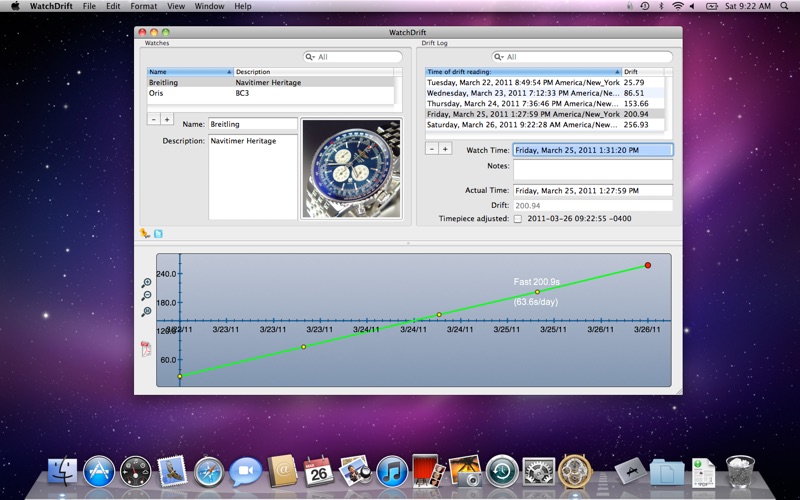Open iCal from the Dock

(319, 471)
